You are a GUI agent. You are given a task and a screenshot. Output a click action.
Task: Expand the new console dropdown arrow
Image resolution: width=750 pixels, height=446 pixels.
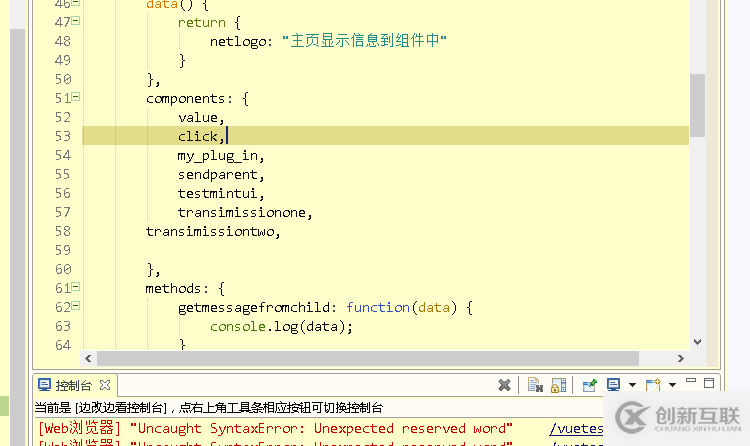click(x=672, y=385)
